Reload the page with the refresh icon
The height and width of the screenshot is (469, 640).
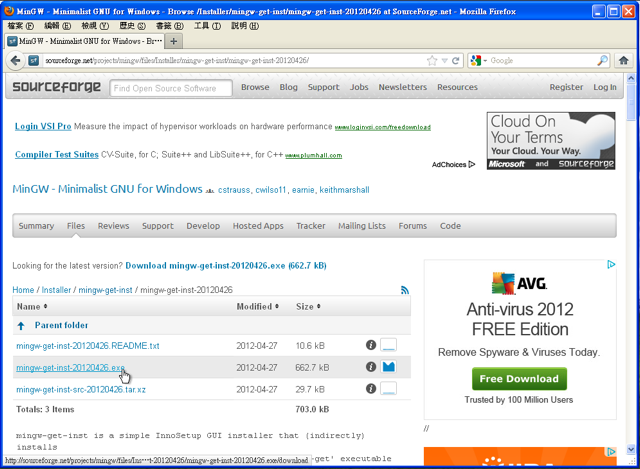tap(456, 61)
